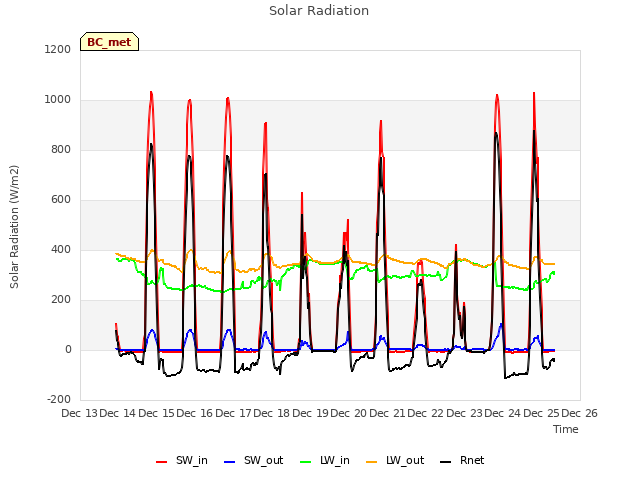Click the red SW_in legend color marker
Viewport: 640px width, 480px height.
tap(162, 462)
